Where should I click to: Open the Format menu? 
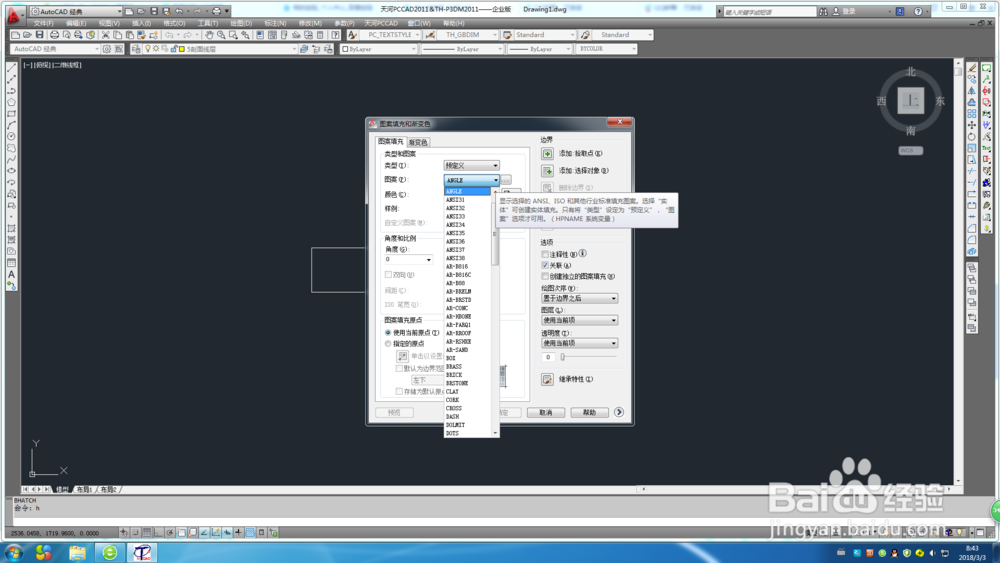coord(174,24)
